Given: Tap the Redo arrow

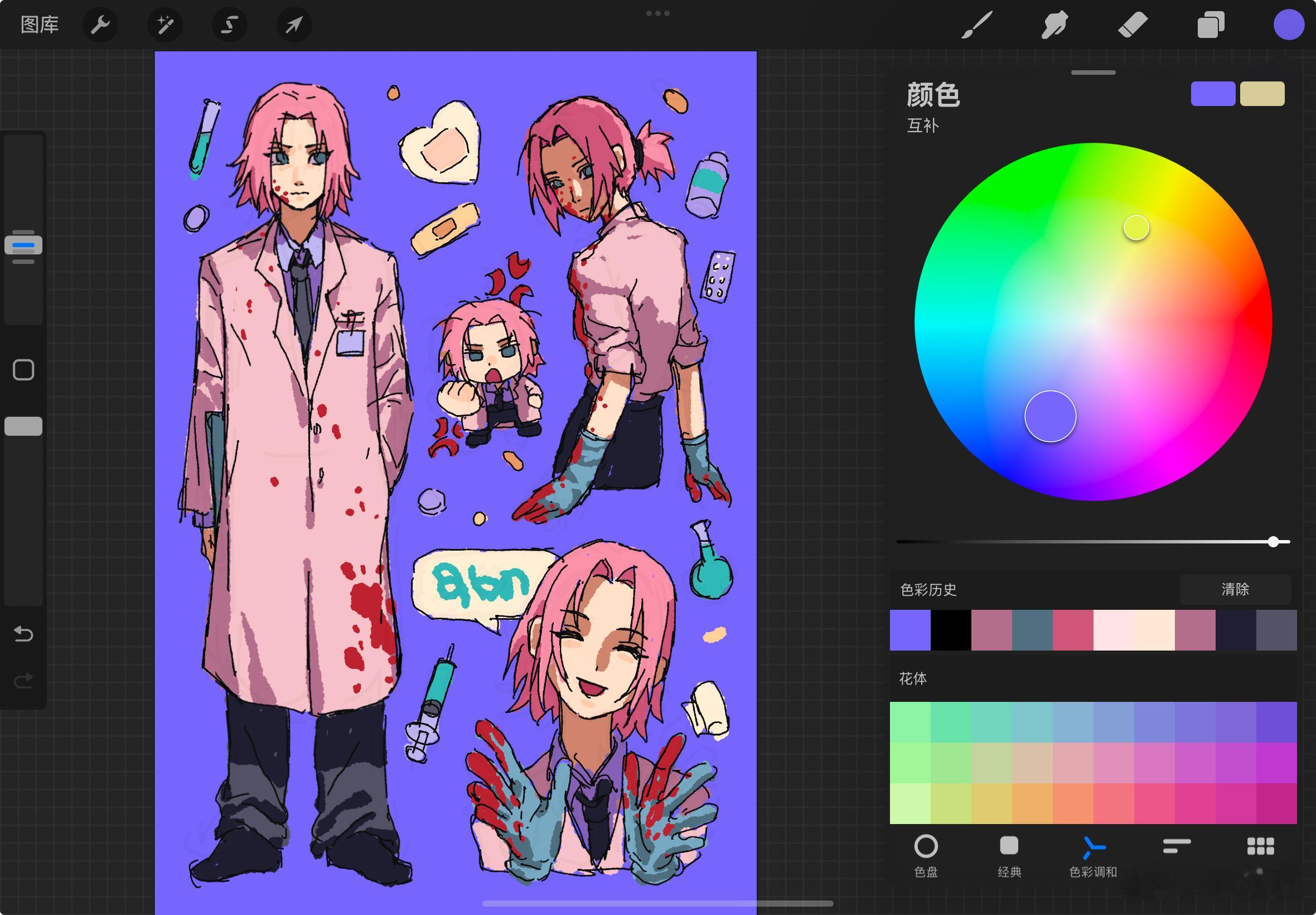Looking at the screenshot, I should tap(23, 681).
